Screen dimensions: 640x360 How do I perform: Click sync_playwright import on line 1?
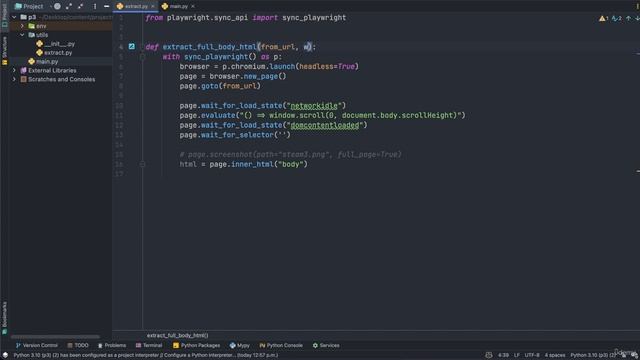[x=314, y=18]
